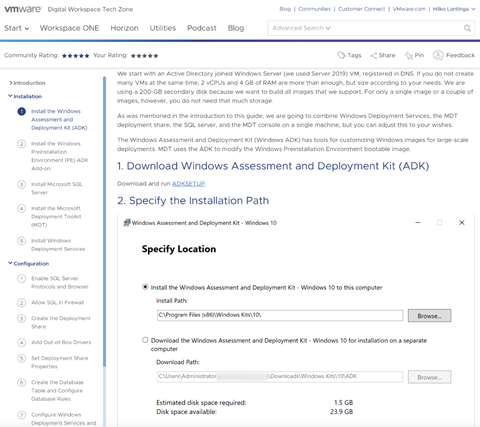This screenshot has width=480, height=427.
Task: Click step 2 circle for Allow SQL in Firewall
Action: coord(21,303)
